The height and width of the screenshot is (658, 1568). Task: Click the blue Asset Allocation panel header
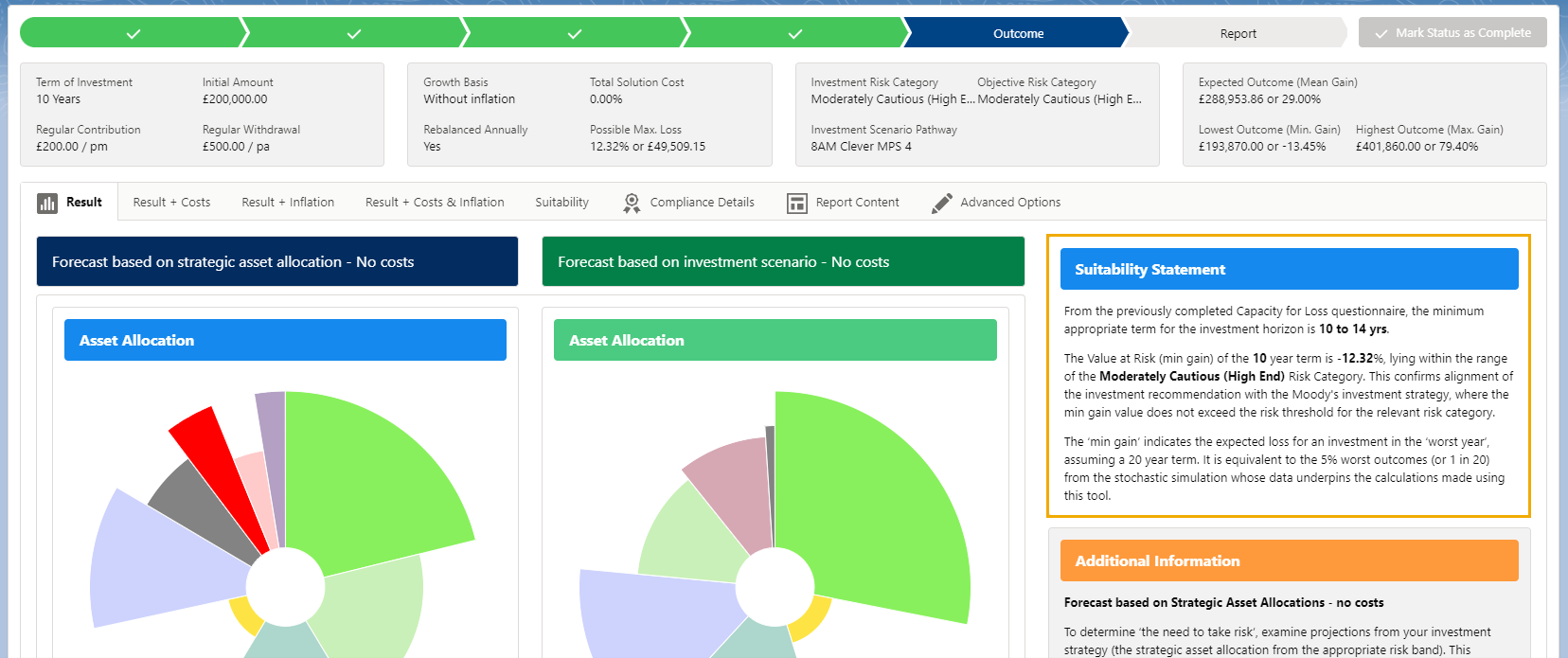coord(285,340)
